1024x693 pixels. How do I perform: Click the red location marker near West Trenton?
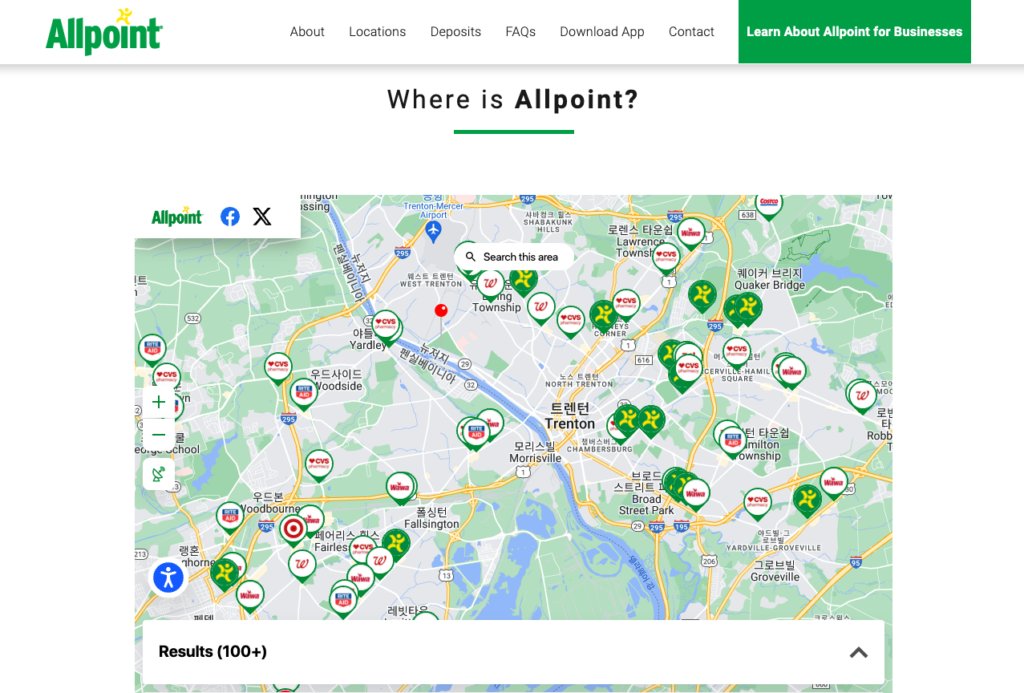441,311
